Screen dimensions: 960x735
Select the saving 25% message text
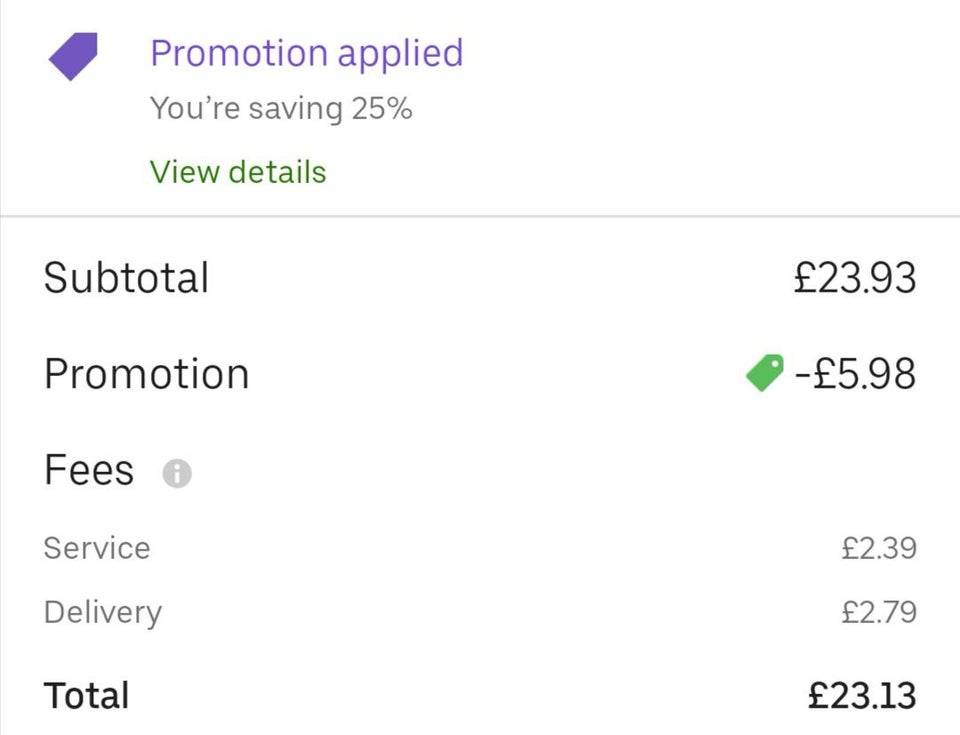pos(282,108)
